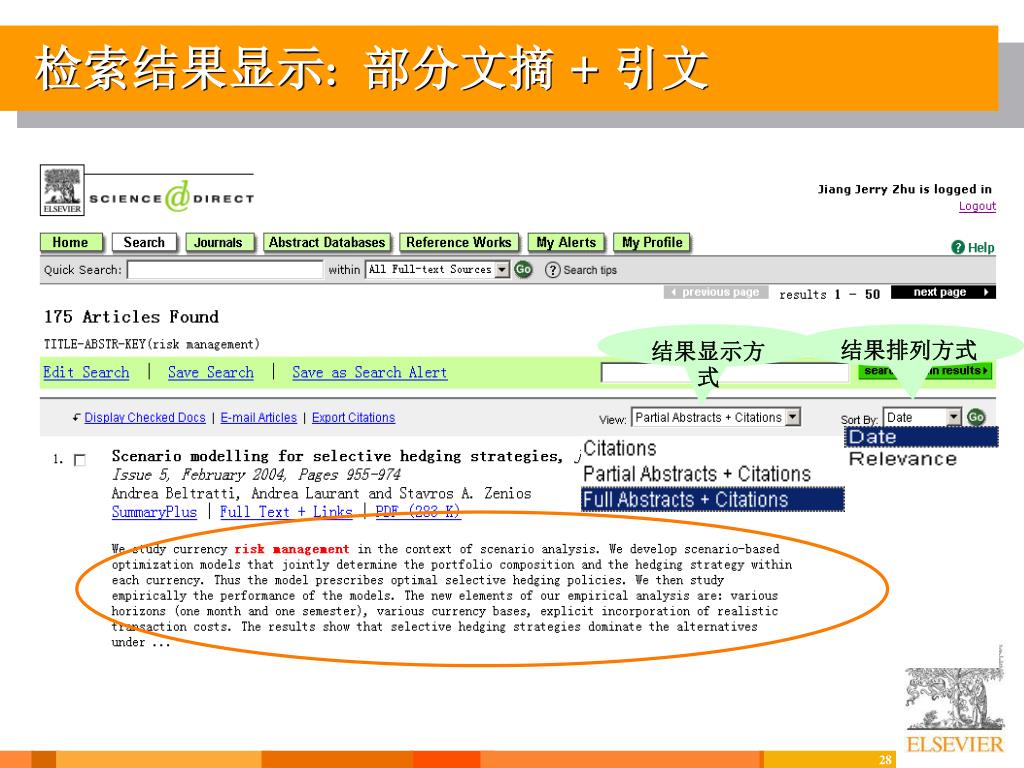1024x768 pixels.
Task: Select Date in the sort list
Action: pos(921,437)
